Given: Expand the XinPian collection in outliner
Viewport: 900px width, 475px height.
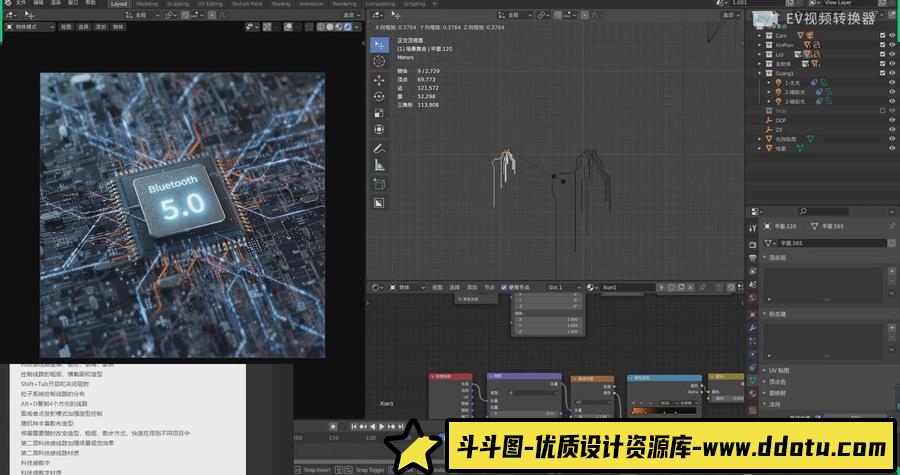Looking at the screenshot, I should pyautogui.click(x=760, y=45).
